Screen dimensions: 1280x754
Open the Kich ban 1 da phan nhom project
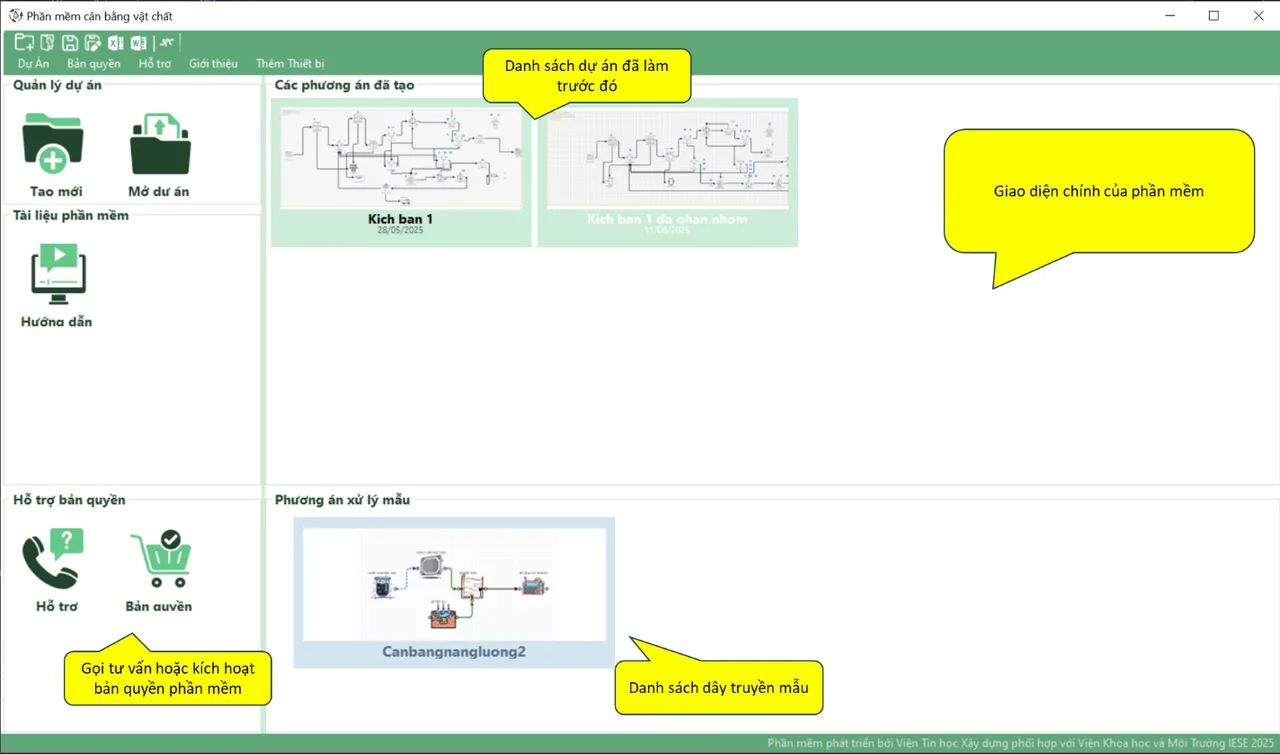point(667,172)
